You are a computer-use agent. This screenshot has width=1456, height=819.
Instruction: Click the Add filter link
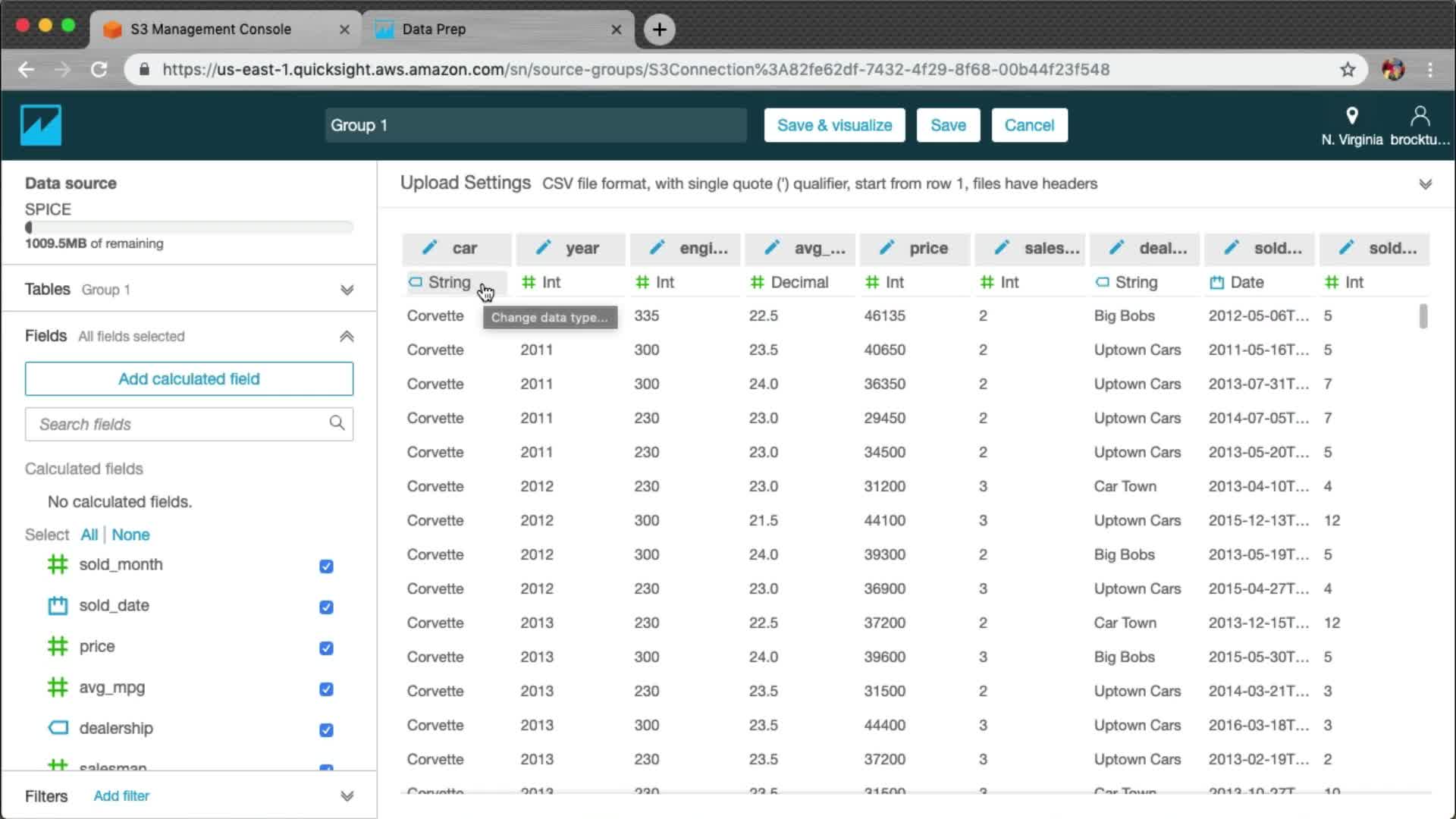point(121,796)
